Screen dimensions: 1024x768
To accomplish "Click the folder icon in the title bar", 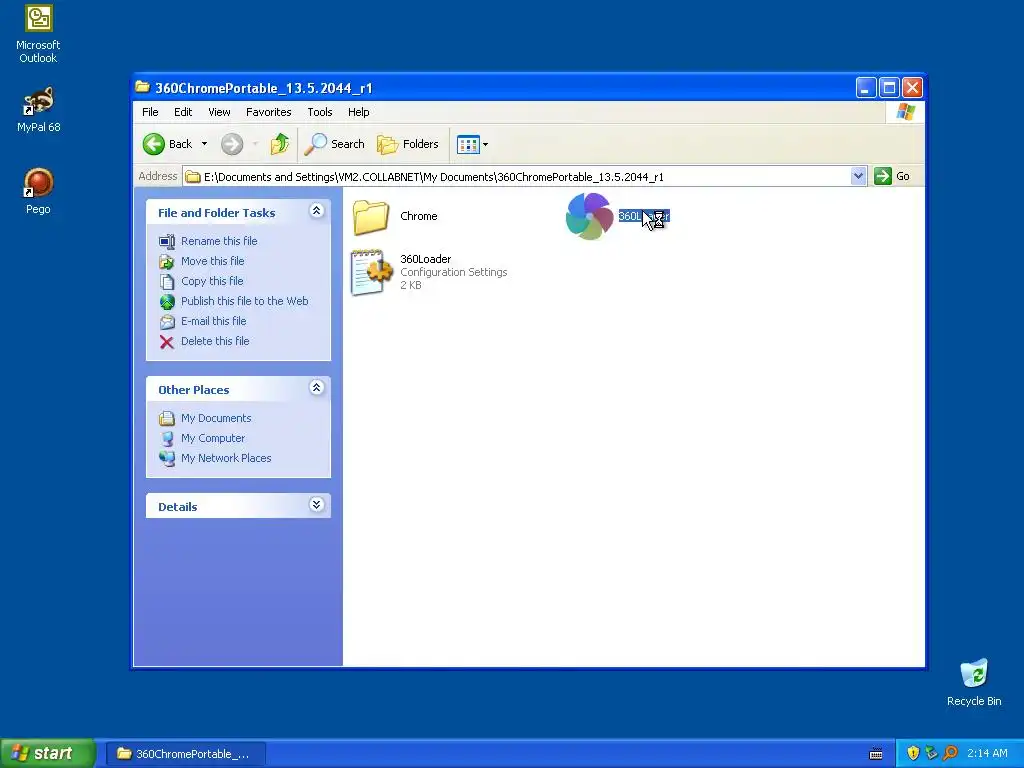I will pos(142,87).
